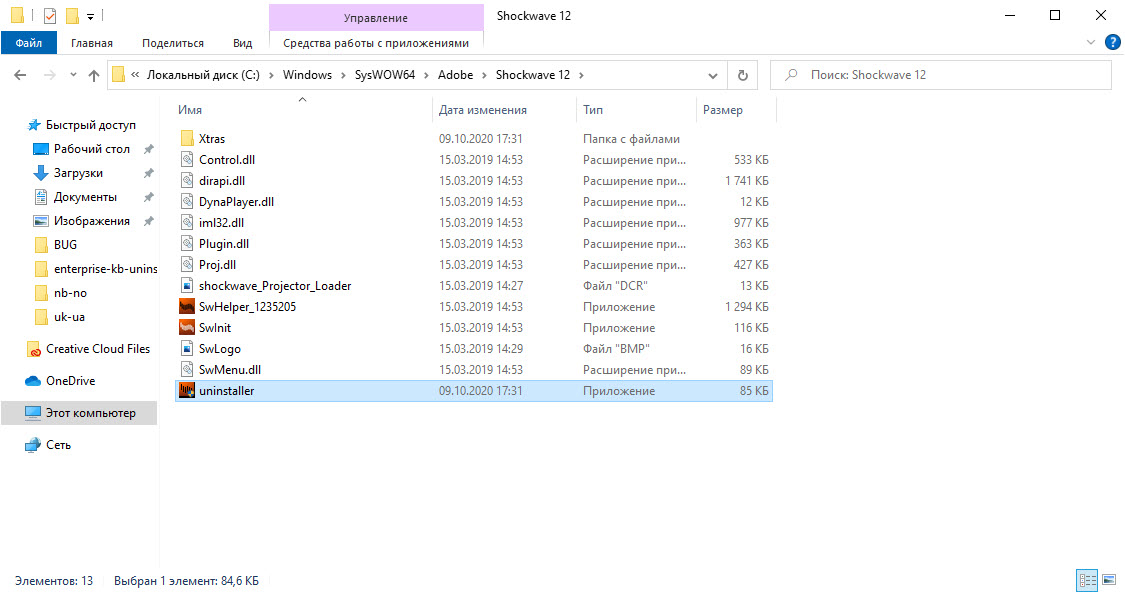Click the Properties quick access toolbar icon
The height and width of the screenshot is (593, 1125).
50,15
